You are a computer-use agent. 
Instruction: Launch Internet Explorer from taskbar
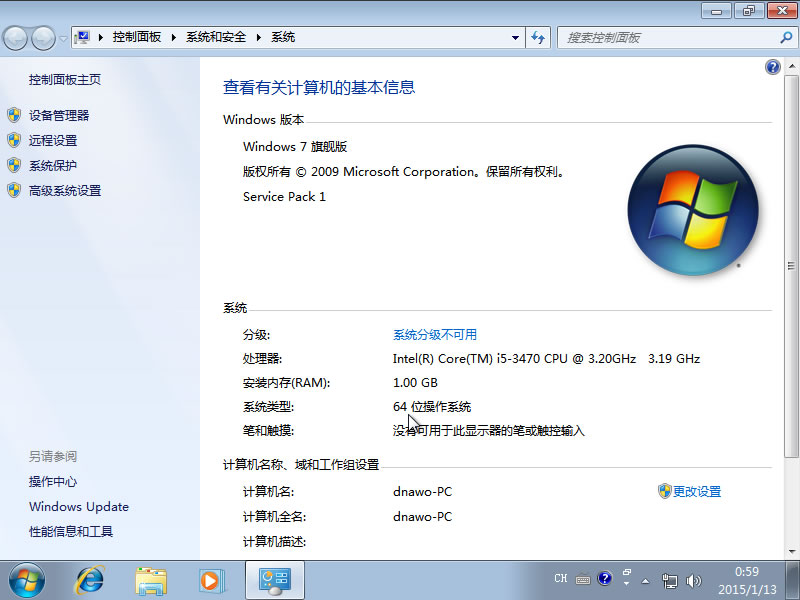90,580
